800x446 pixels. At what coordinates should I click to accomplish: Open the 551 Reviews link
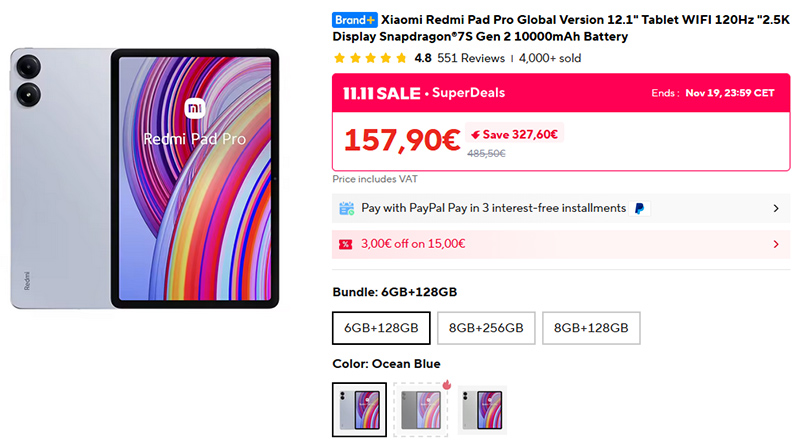coord(471,58)
